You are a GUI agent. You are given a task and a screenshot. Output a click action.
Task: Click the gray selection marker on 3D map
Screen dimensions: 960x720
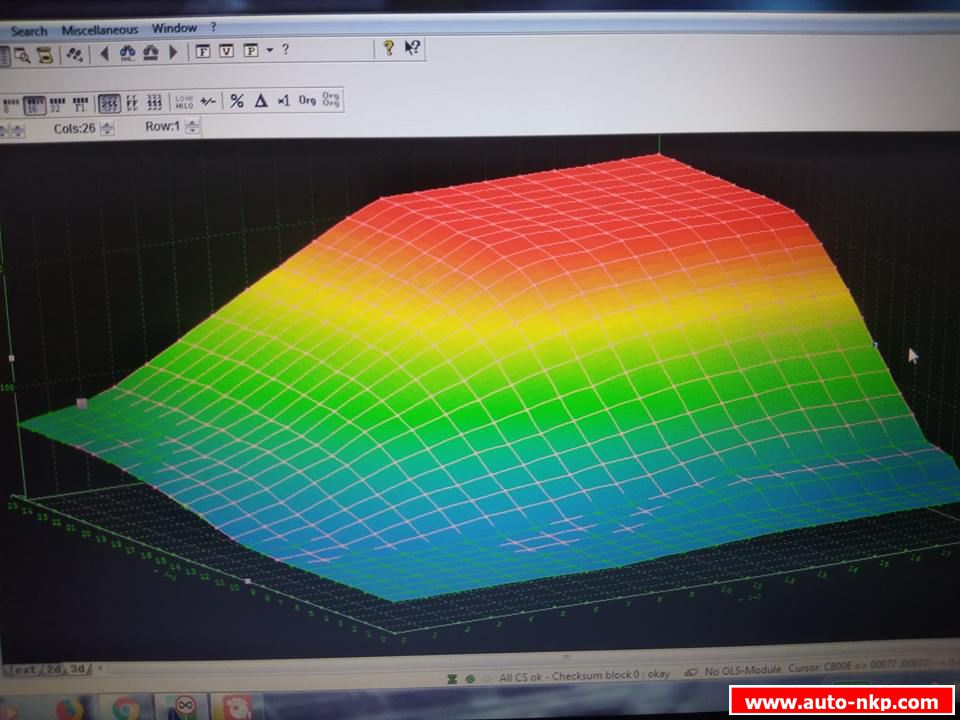pyautogui.click(x=82, y=403)
